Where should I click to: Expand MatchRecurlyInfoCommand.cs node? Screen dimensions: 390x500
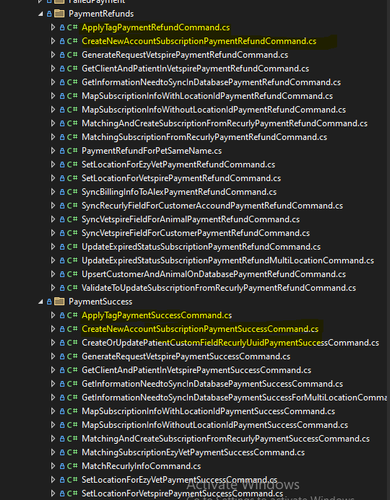pyautogui.click(x=53, y=466)
